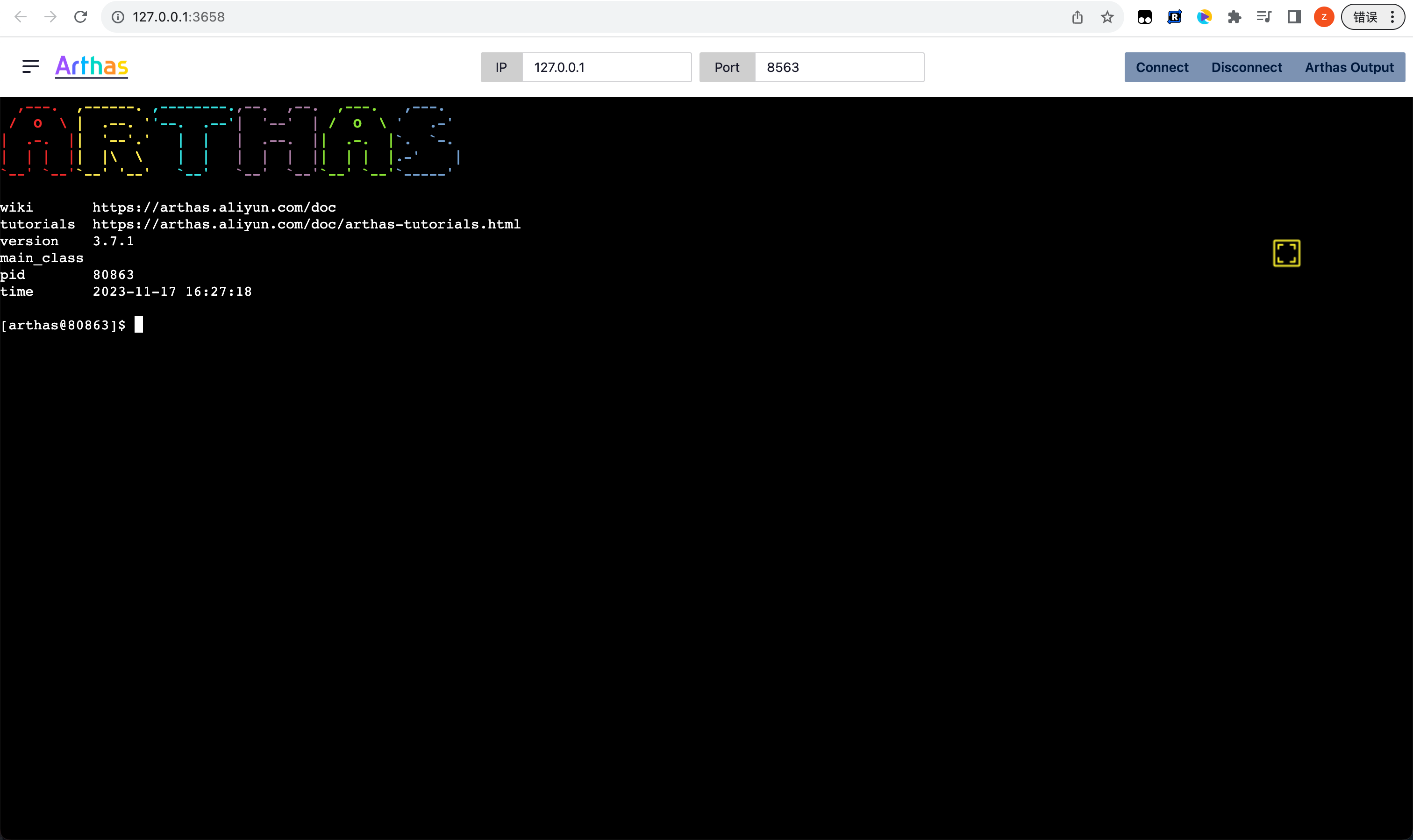Toggle terminal fullscreen with the yellow icon

[x=1286, y=253]
